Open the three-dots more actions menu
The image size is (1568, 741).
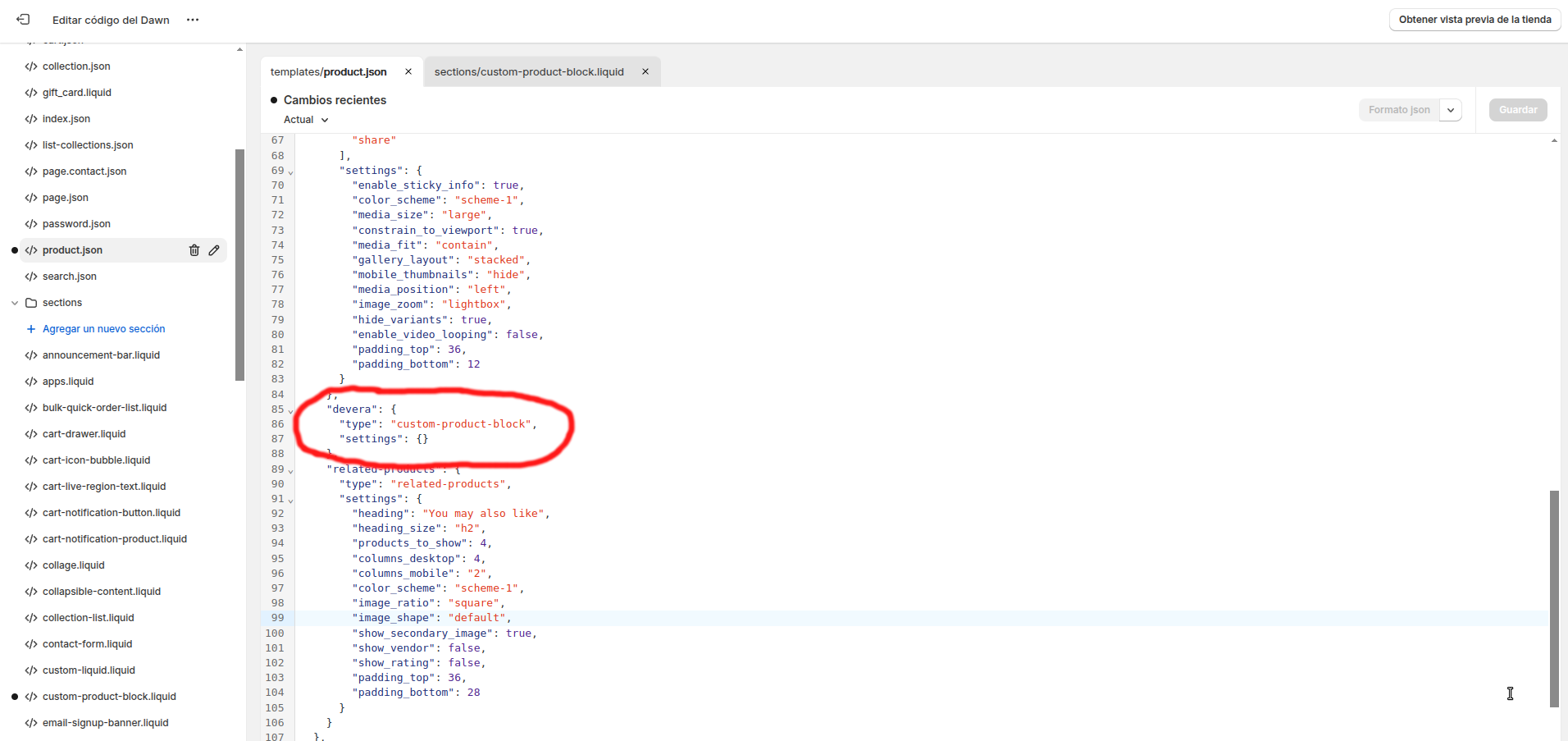pos(193,20)
